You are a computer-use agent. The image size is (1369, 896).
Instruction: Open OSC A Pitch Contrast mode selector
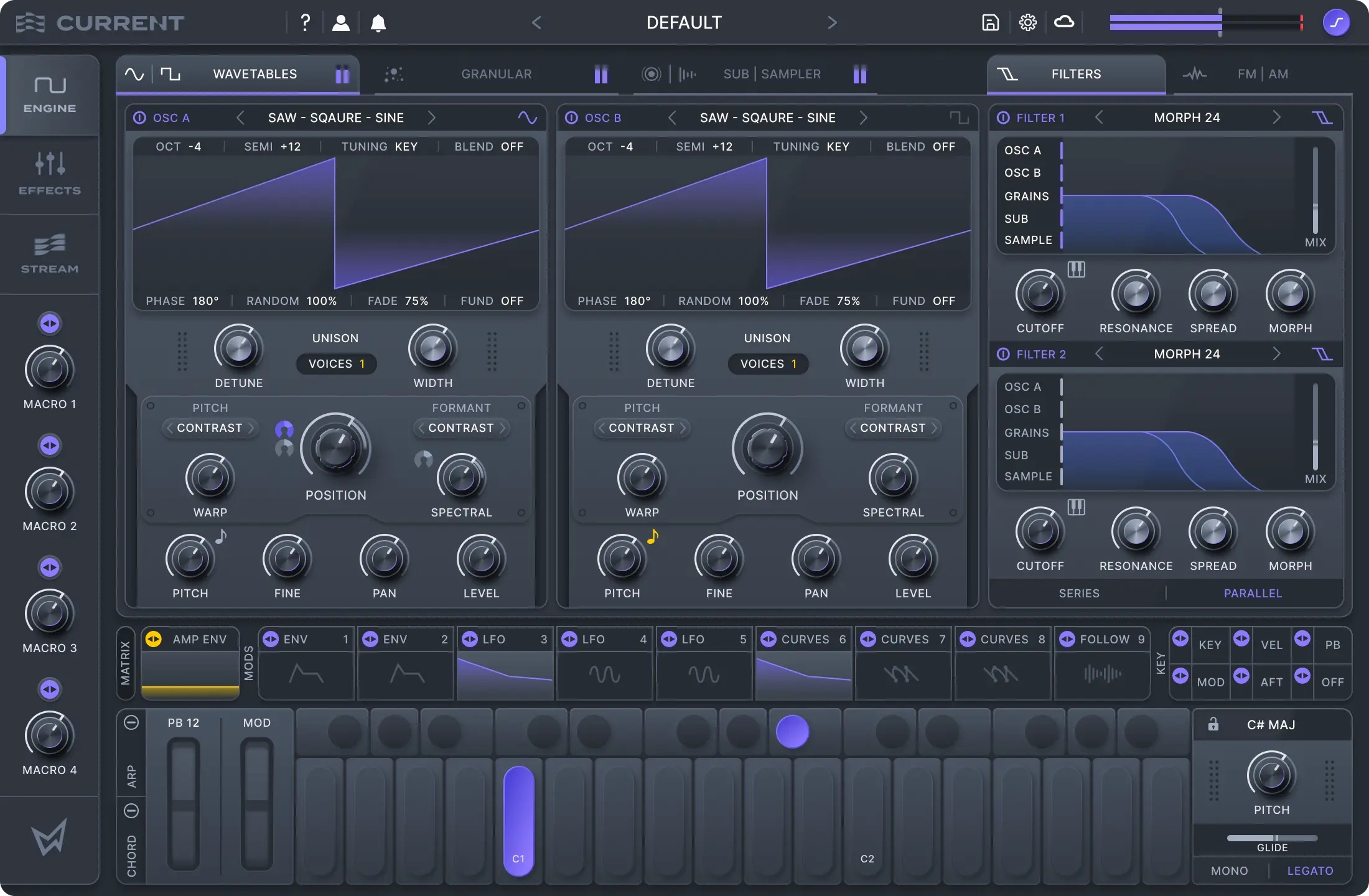tap(210, 427)
